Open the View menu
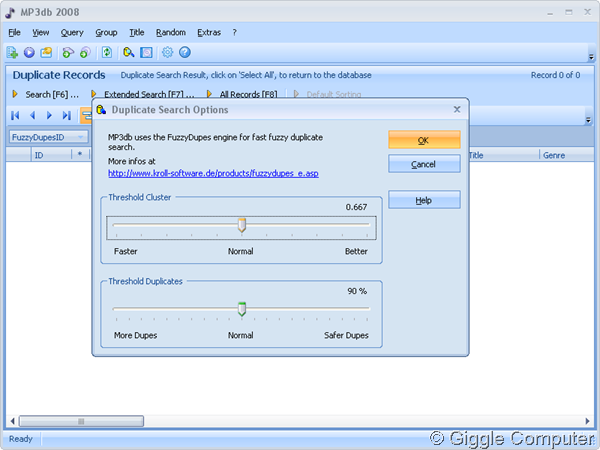This screenshot has height=450, width=600. (x=41, y=33)
